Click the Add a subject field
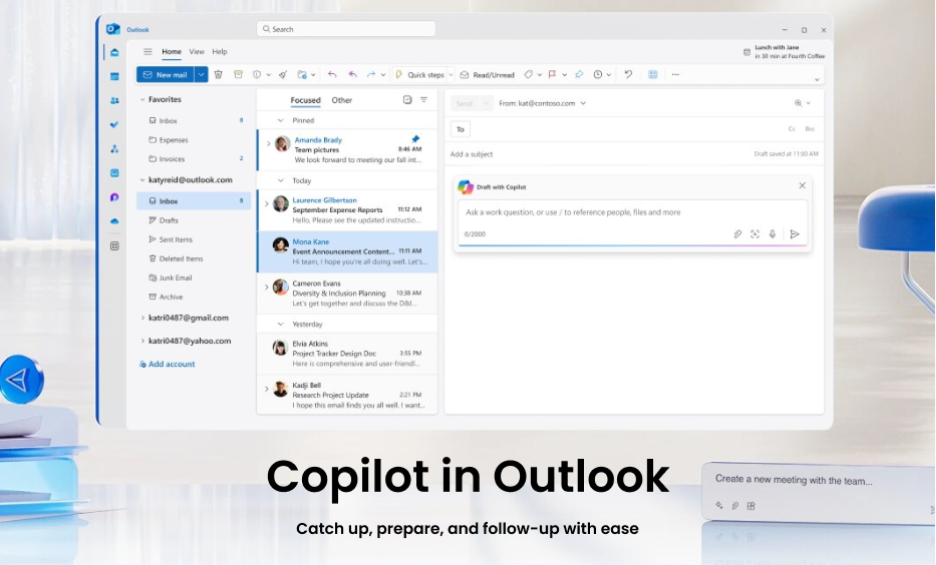Image resolution: width=936 pixels, height=565 pixels. tap(600, 154)
